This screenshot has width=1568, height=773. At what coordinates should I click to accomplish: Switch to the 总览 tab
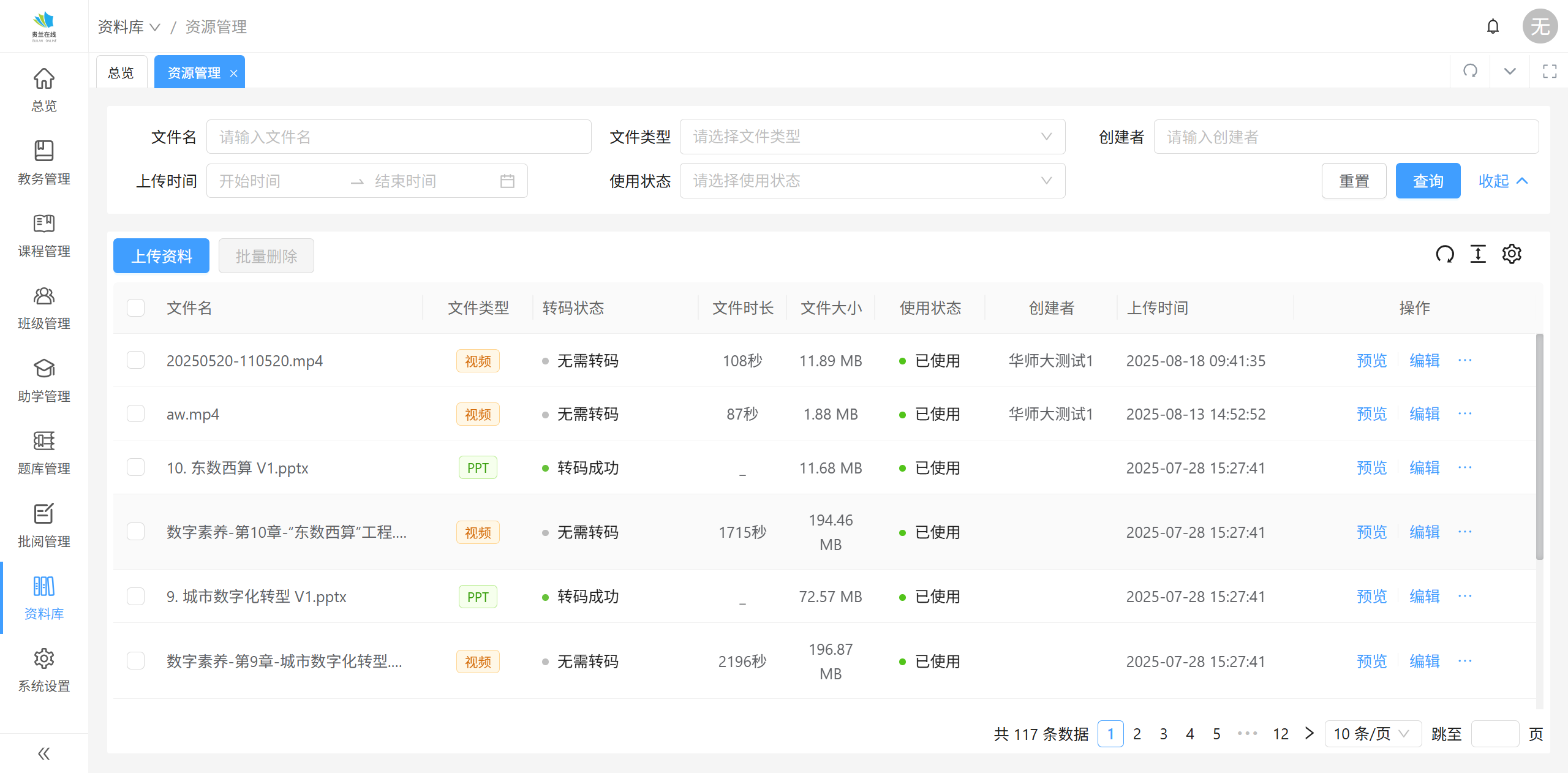[121, 73]
